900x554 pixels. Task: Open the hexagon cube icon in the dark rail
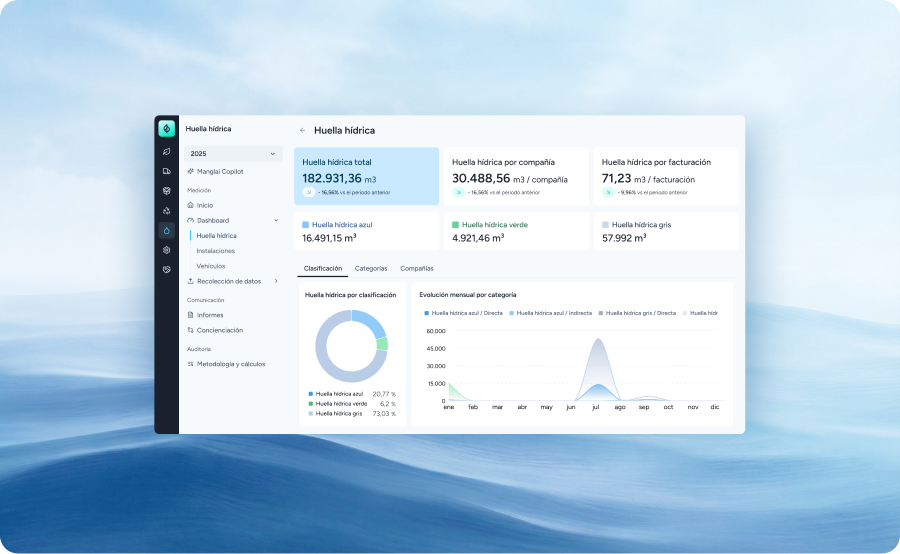pos(166,250)
